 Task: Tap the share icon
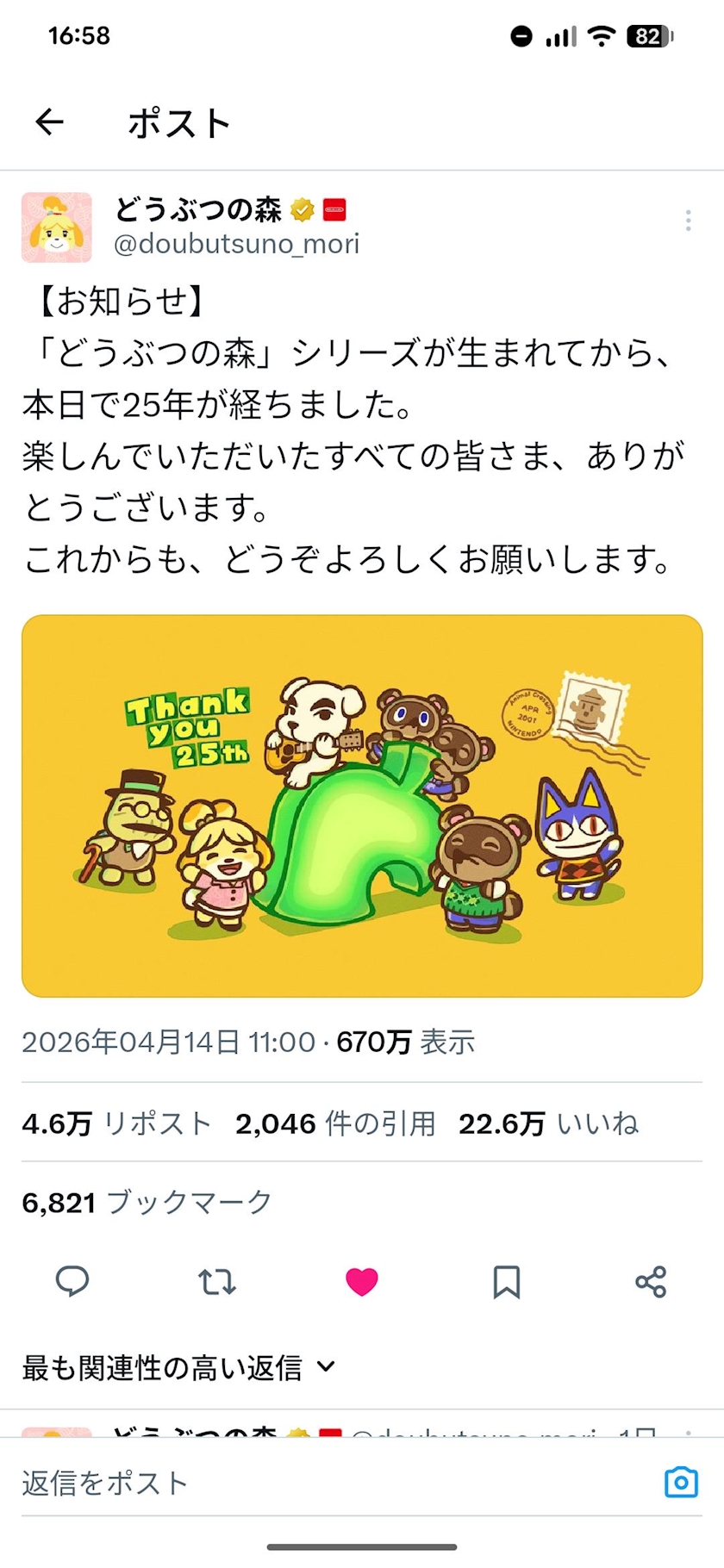[x=652, y=1281]
